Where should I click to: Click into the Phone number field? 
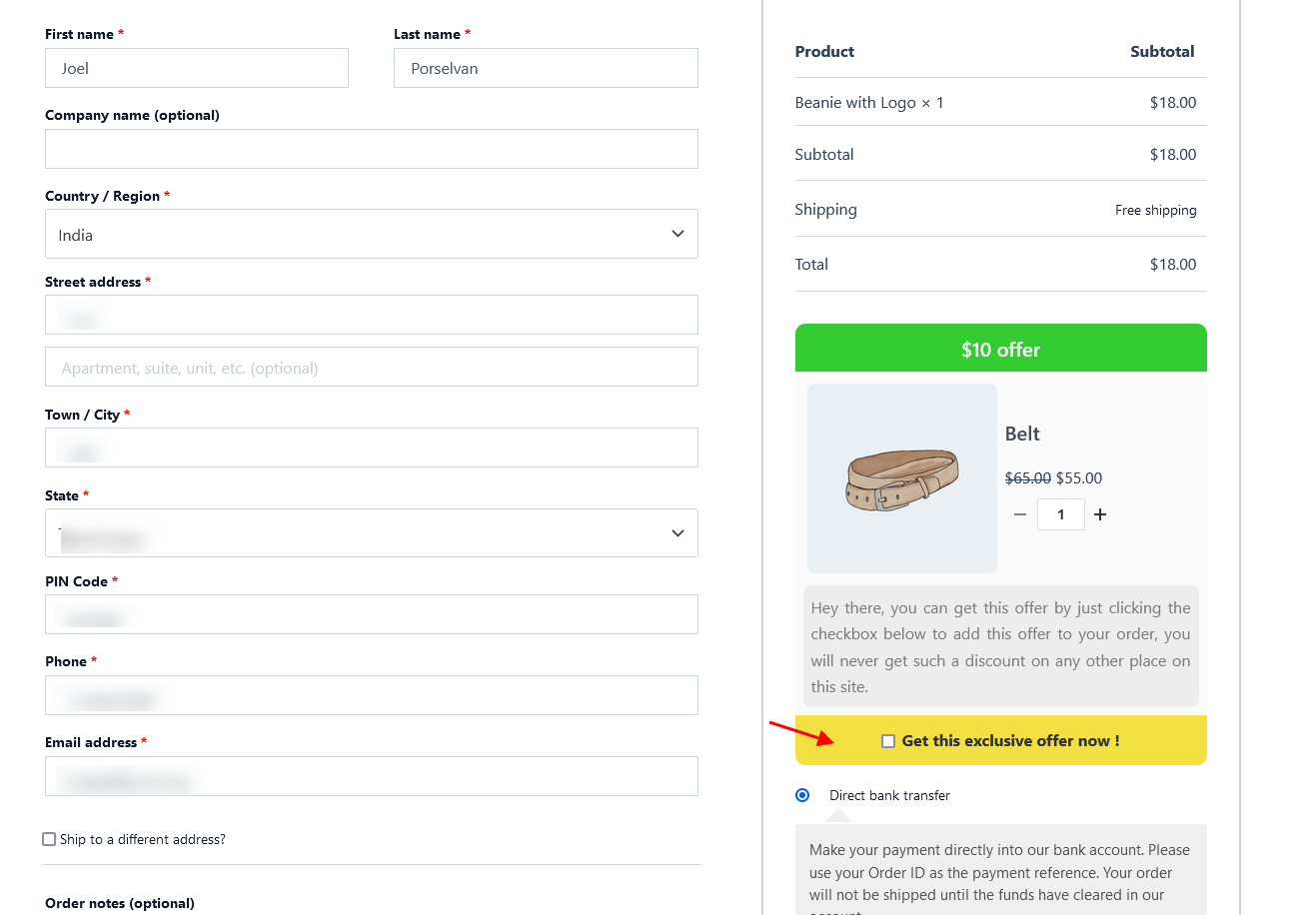click(371, 695)
